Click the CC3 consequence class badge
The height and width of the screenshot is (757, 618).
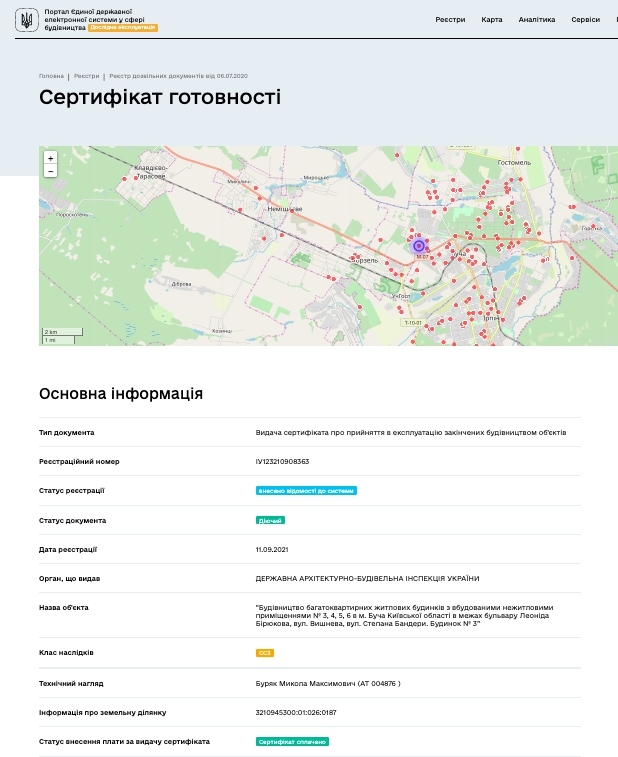tap(265, 653)
